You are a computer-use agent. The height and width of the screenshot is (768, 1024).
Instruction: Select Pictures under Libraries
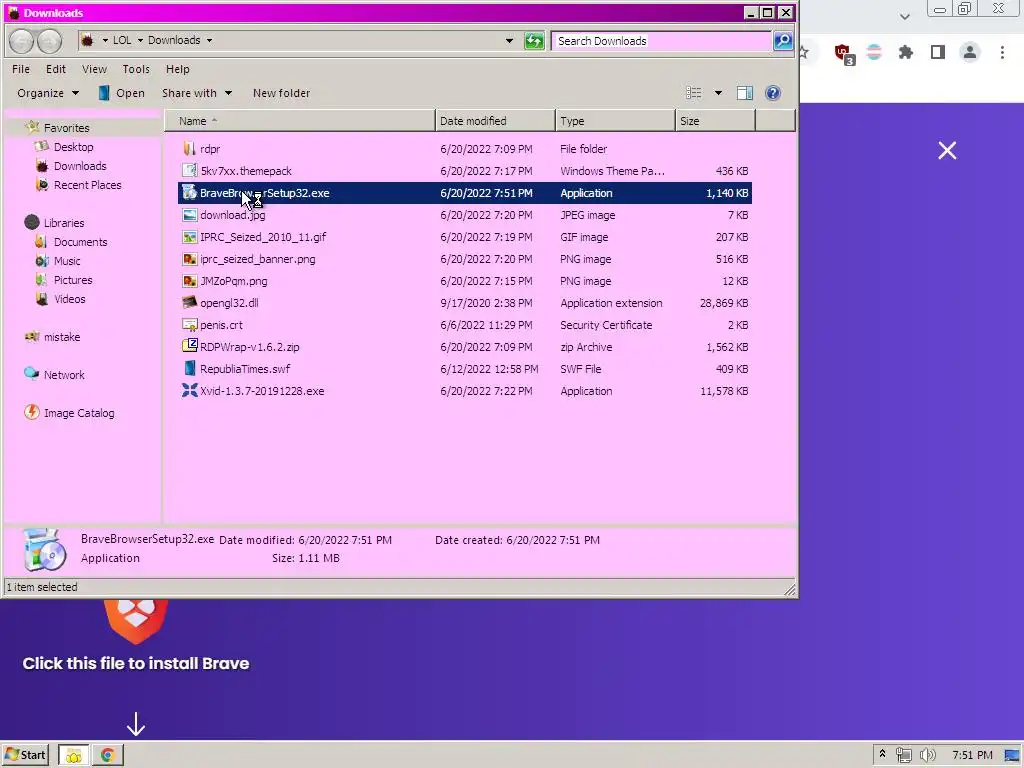click(72, 280)
